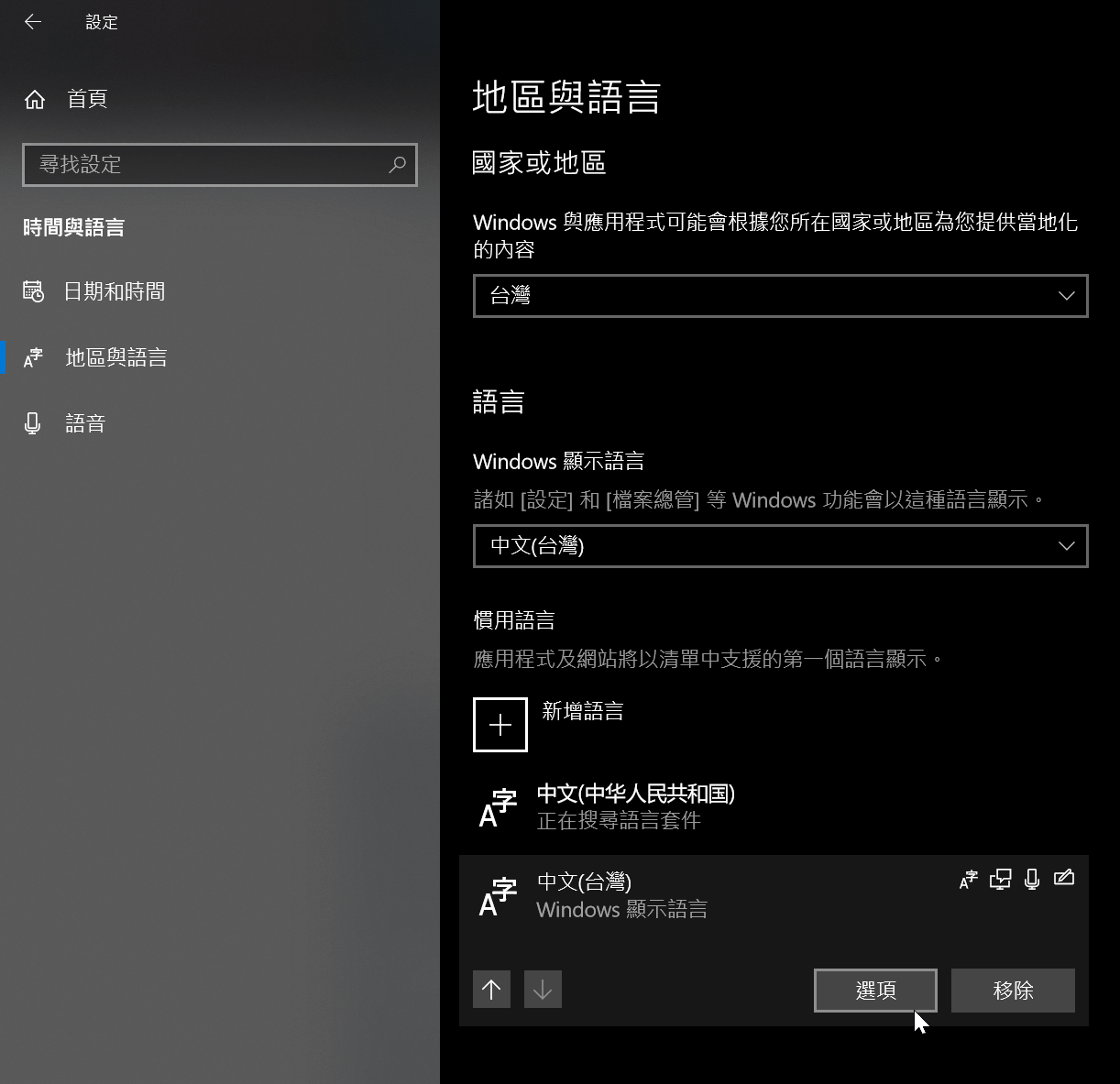Go to 首頁 in sidebar

coord(220,99)
